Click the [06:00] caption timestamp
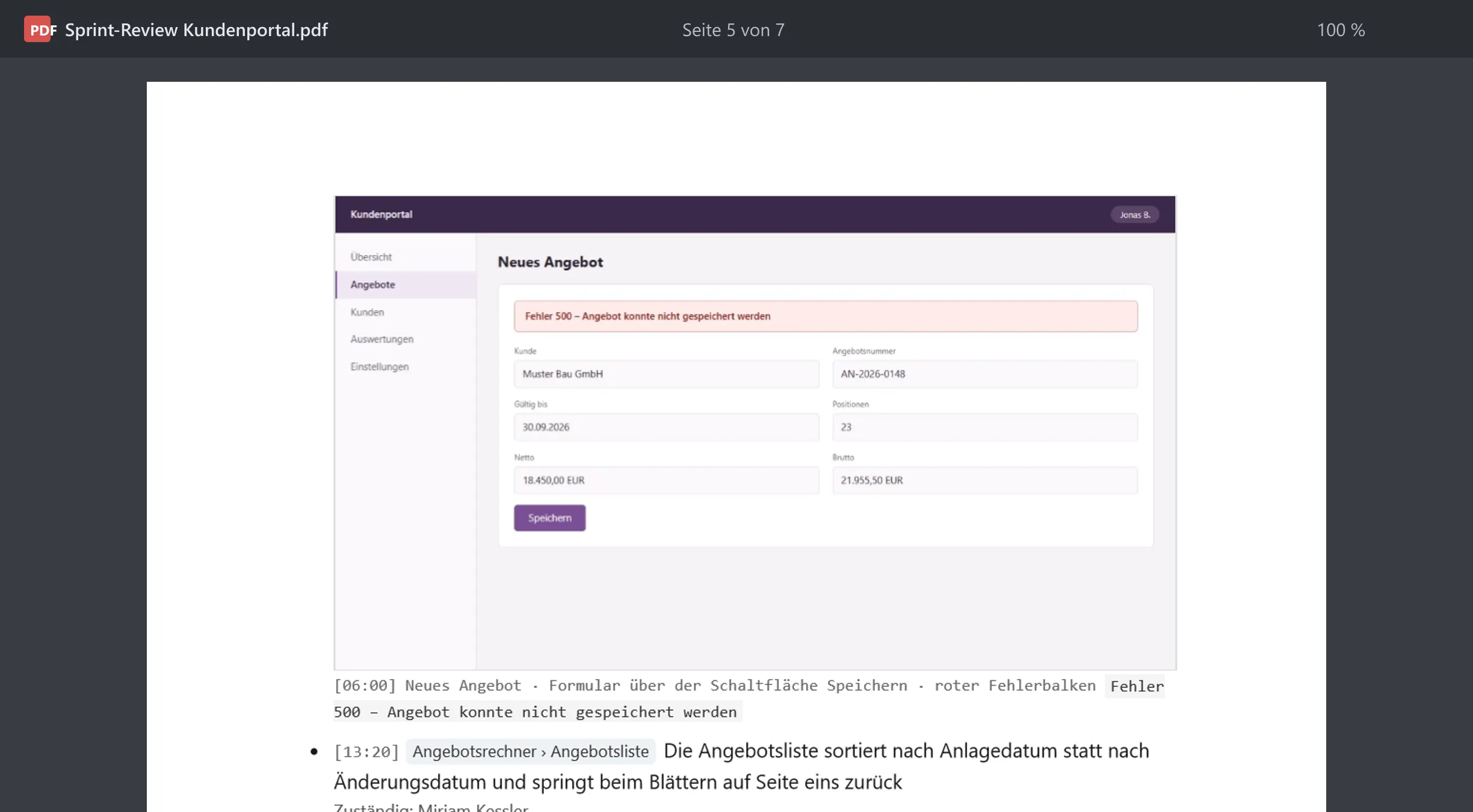This screenshot has width=1473, height=812. [365, 686]
